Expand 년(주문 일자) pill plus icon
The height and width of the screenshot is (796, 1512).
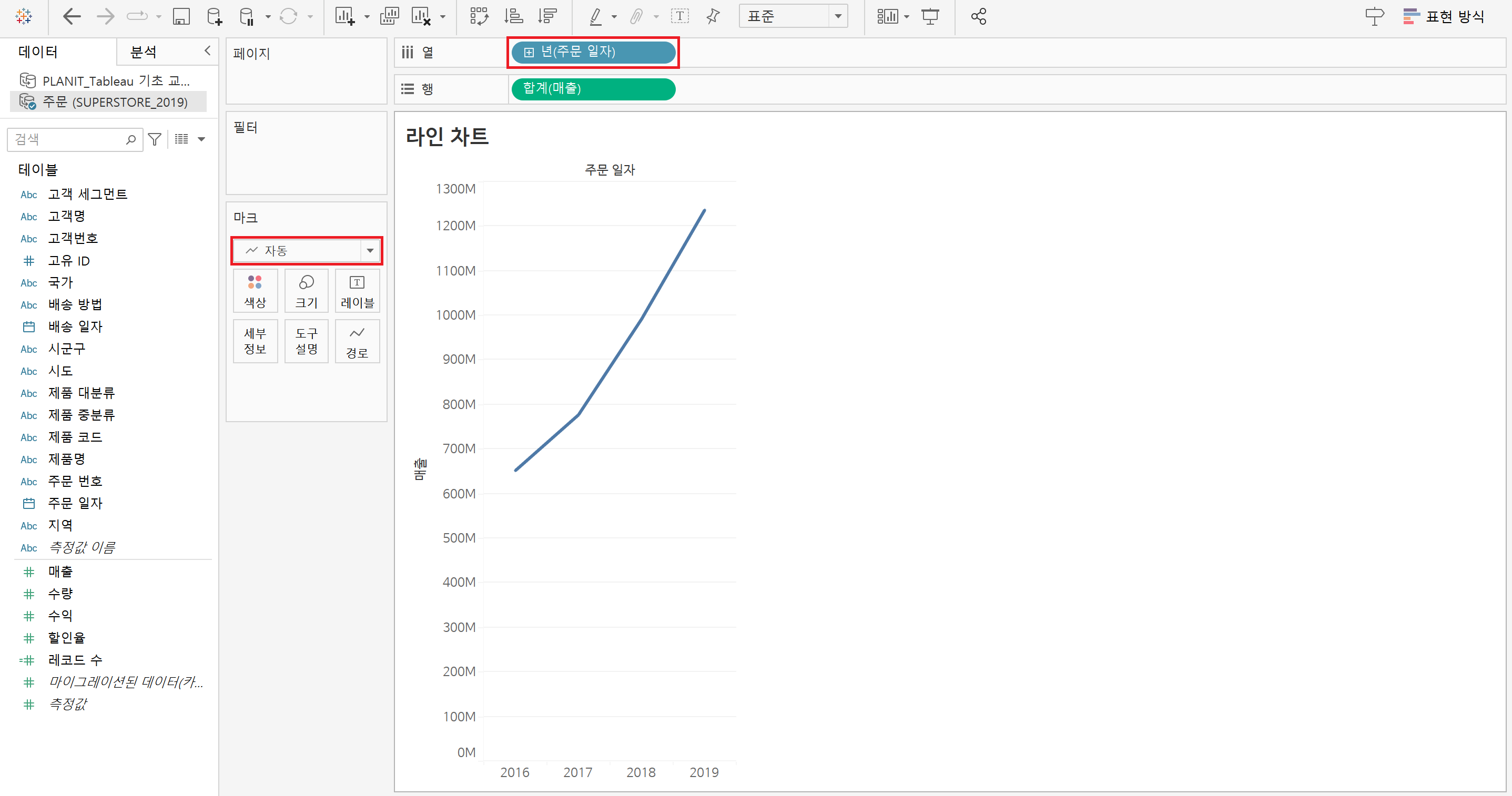(x=529, y=53)
